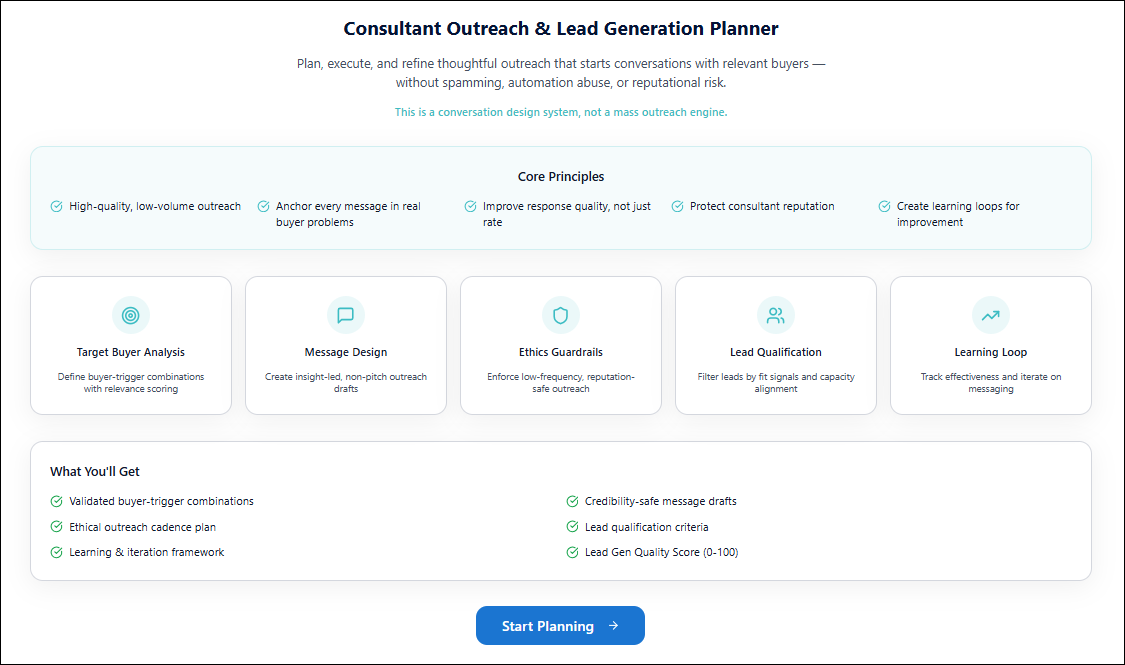
Task: Click description Define buyer-trigger combinations with relevance scoring
Action: (x=131, y=383)
